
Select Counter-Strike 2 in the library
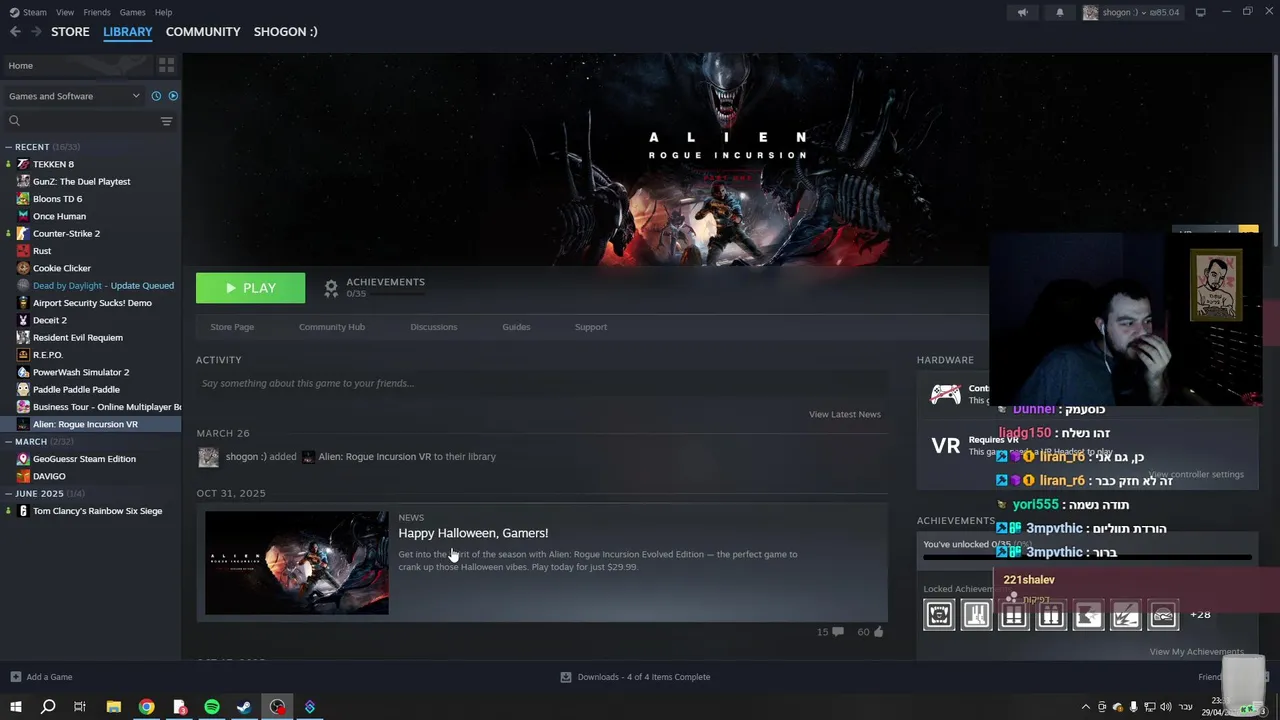pos(66,233)
